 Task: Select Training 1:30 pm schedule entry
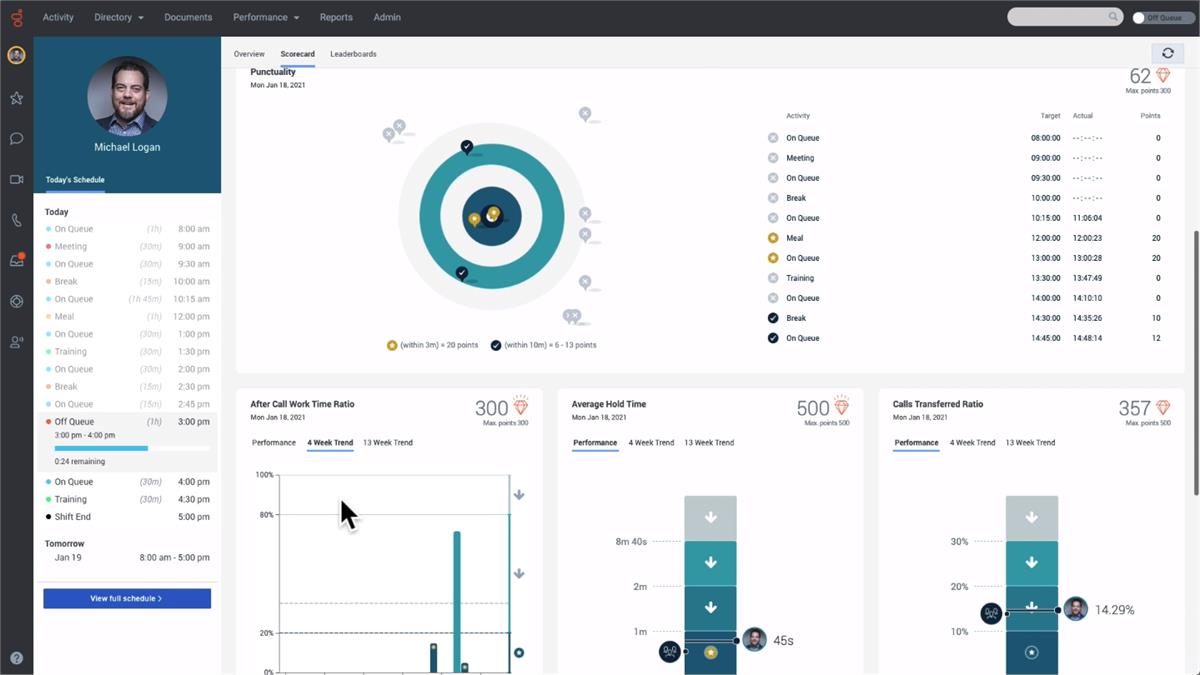click(127, 351)
